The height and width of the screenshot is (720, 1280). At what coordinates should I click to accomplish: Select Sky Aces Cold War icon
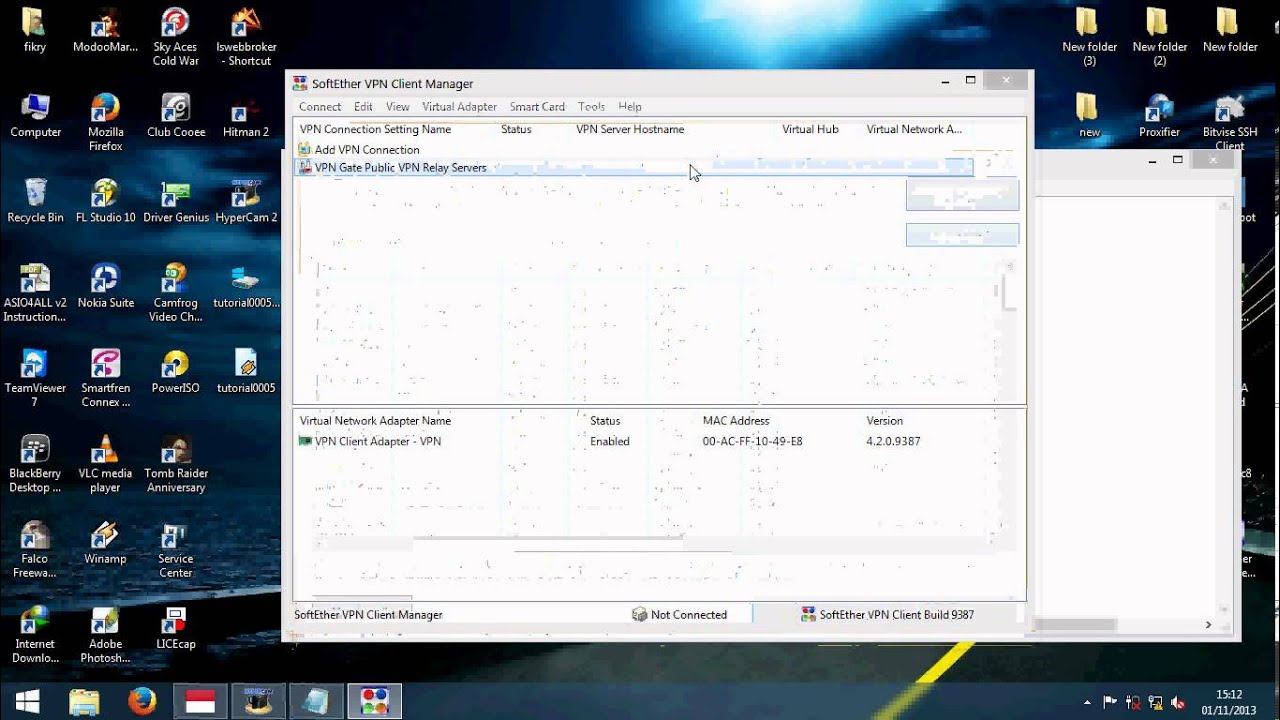click(176, 38)
